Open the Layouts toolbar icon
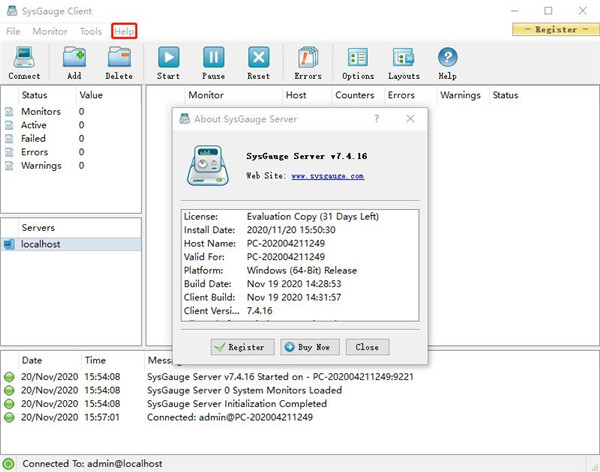This screenshot has height=472, width=600. (x=404, y=62)
